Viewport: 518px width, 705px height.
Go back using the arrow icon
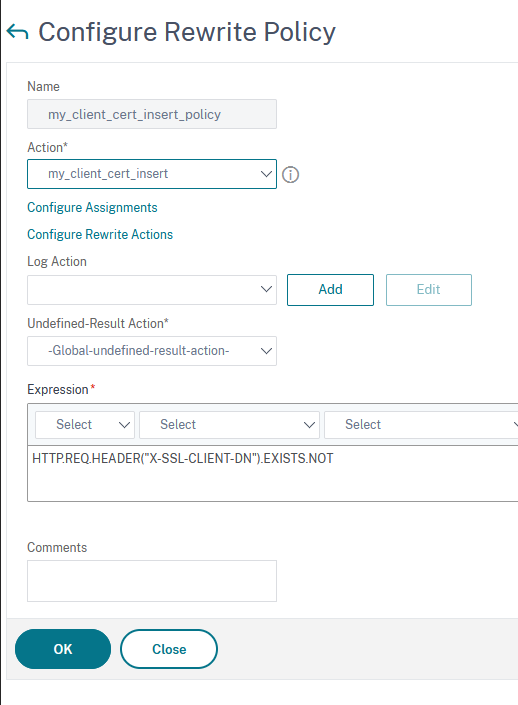18,32
